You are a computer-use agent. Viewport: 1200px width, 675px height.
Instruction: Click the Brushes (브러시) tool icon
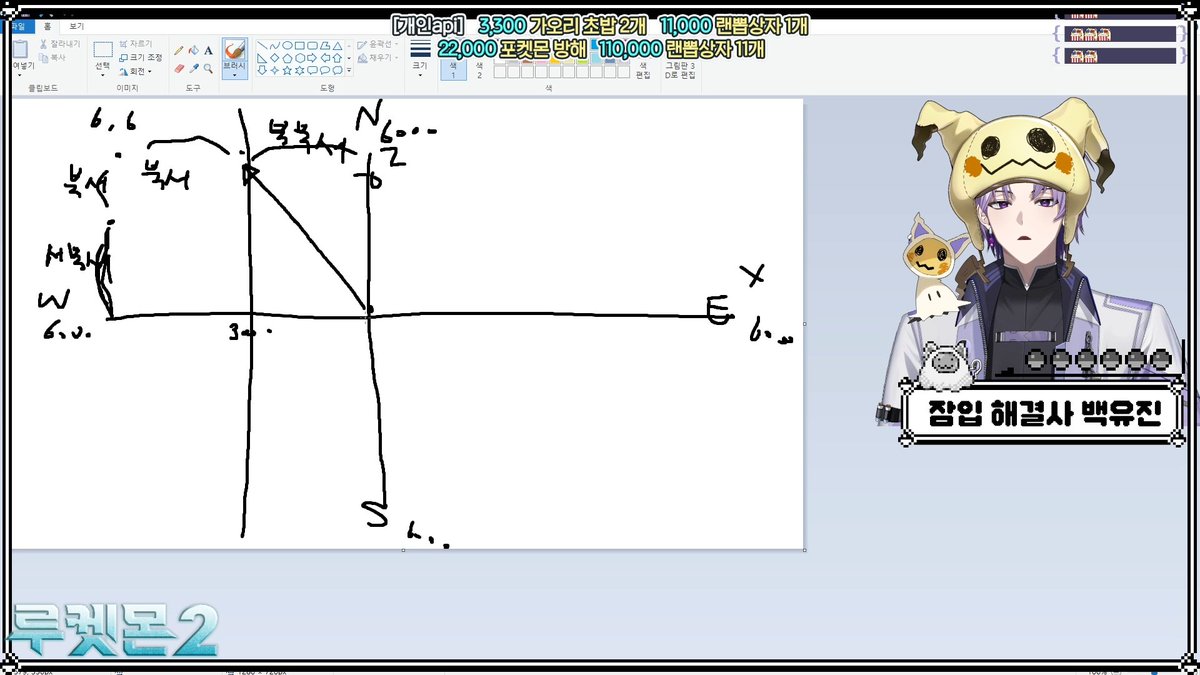tap(235, 49)
